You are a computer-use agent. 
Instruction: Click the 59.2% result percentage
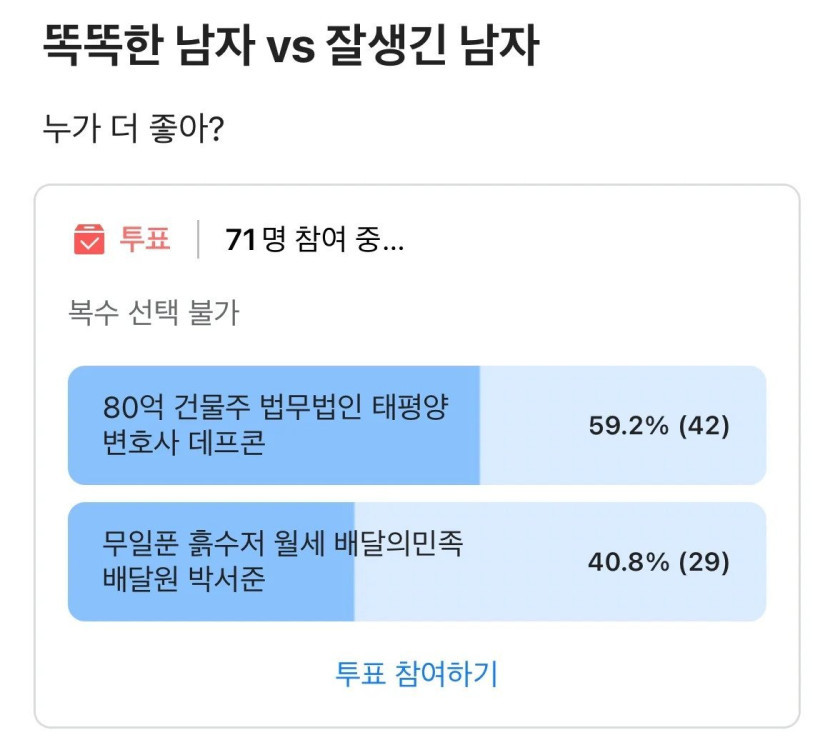629,426
